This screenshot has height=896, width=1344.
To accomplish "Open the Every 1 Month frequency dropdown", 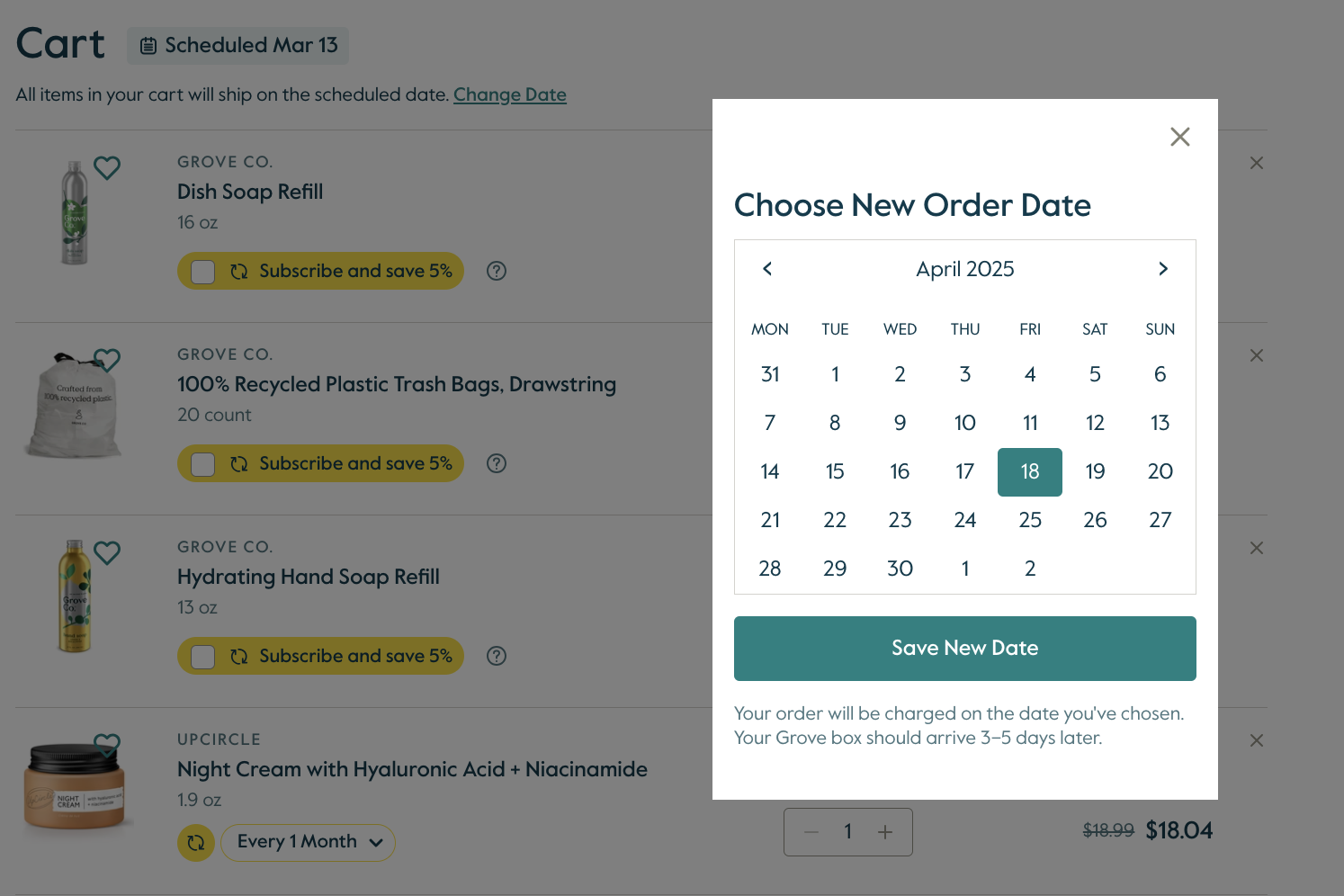I will click(x=309, y=843).
